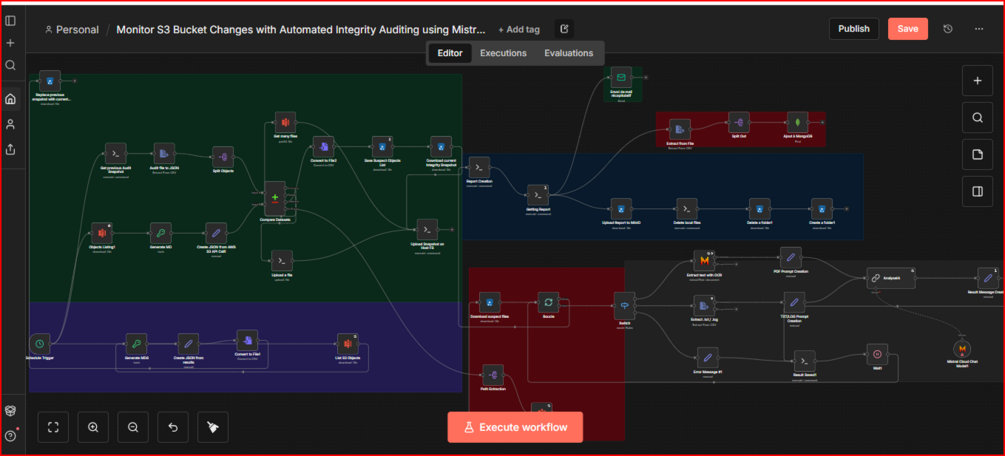Undo last canvas change
The width and height of the screenshot is (1005, 456).
173,427
